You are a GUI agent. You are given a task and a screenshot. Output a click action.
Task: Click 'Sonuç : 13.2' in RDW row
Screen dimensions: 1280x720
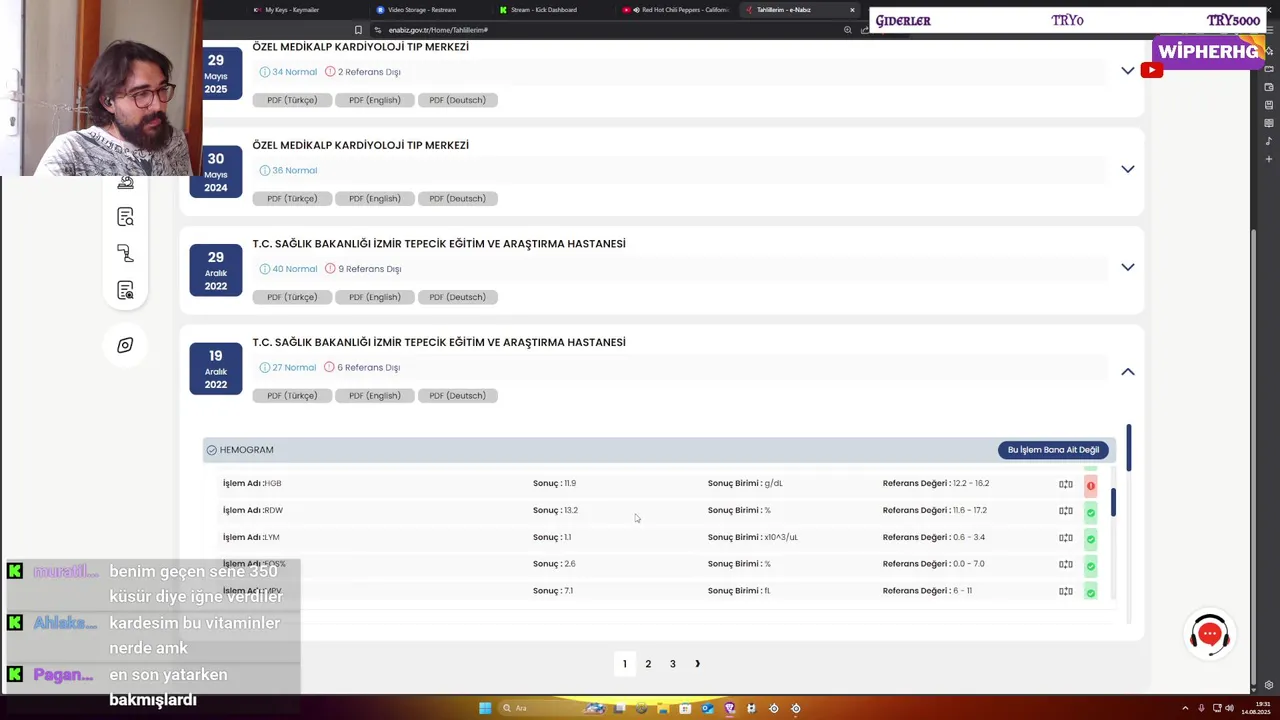556,510
